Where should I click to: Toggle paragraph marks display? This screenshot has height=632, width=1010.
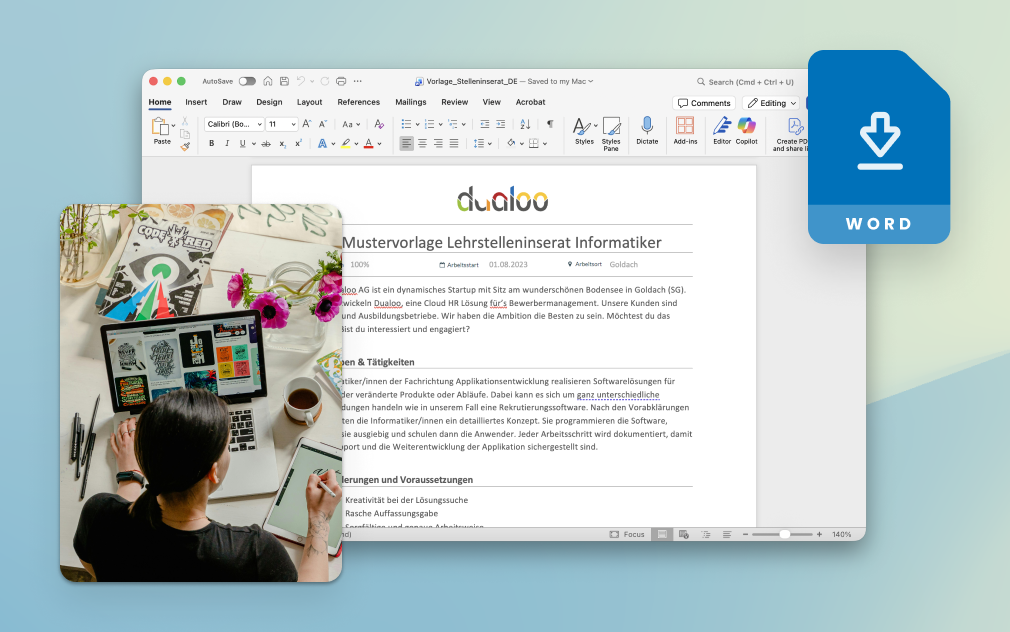click(x=550, y=124)
